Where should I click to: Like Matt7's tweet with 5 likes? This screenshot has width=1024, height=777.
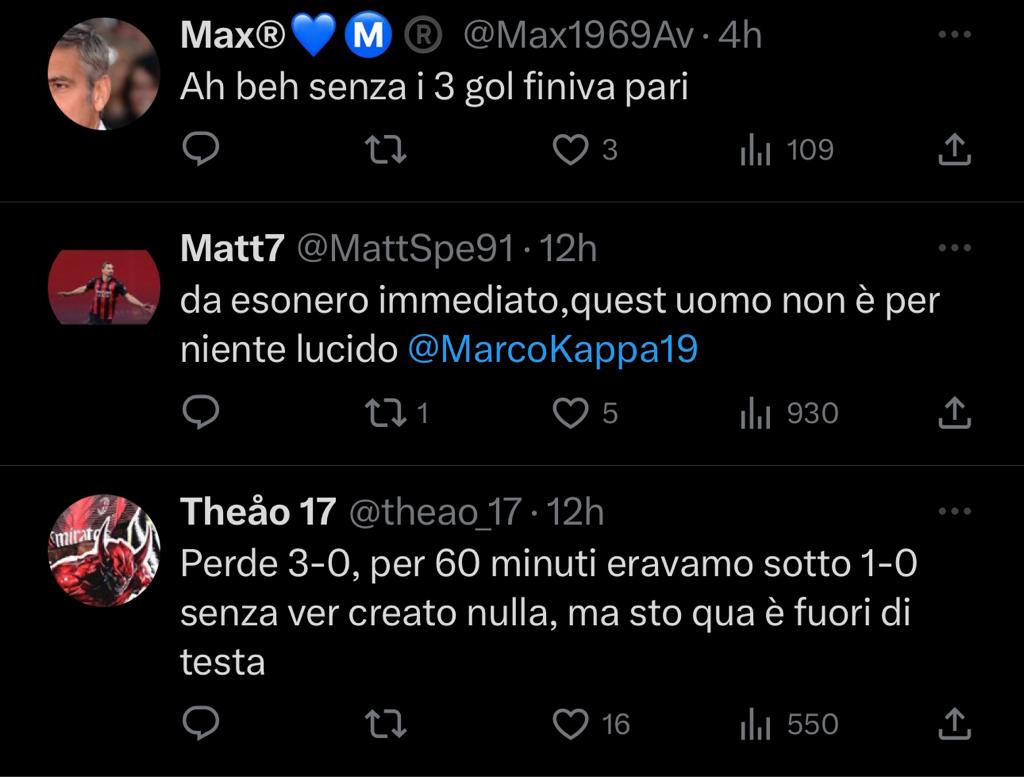[x=571, y=413]
